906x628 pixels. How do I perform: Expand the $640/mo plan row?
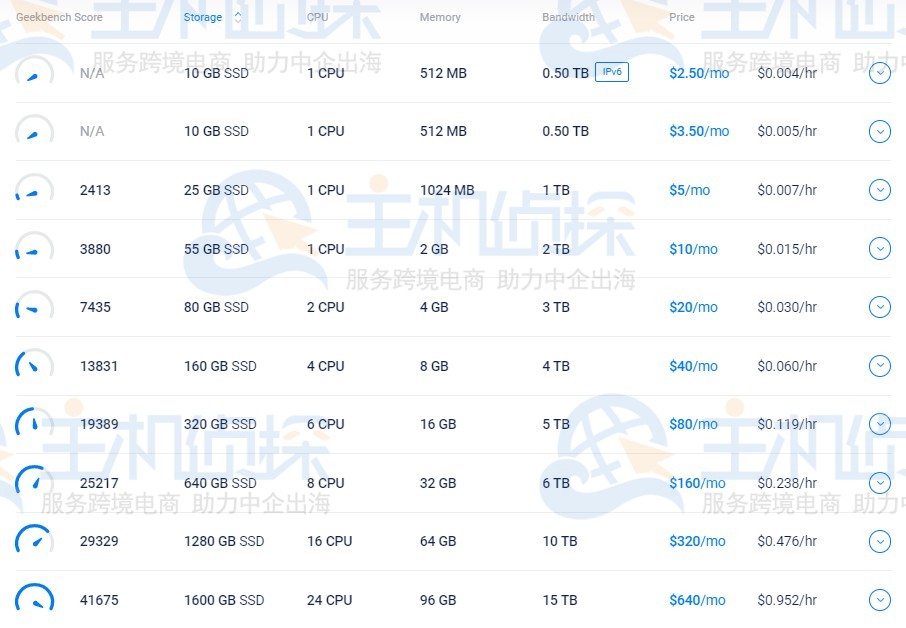pos(879,600)
